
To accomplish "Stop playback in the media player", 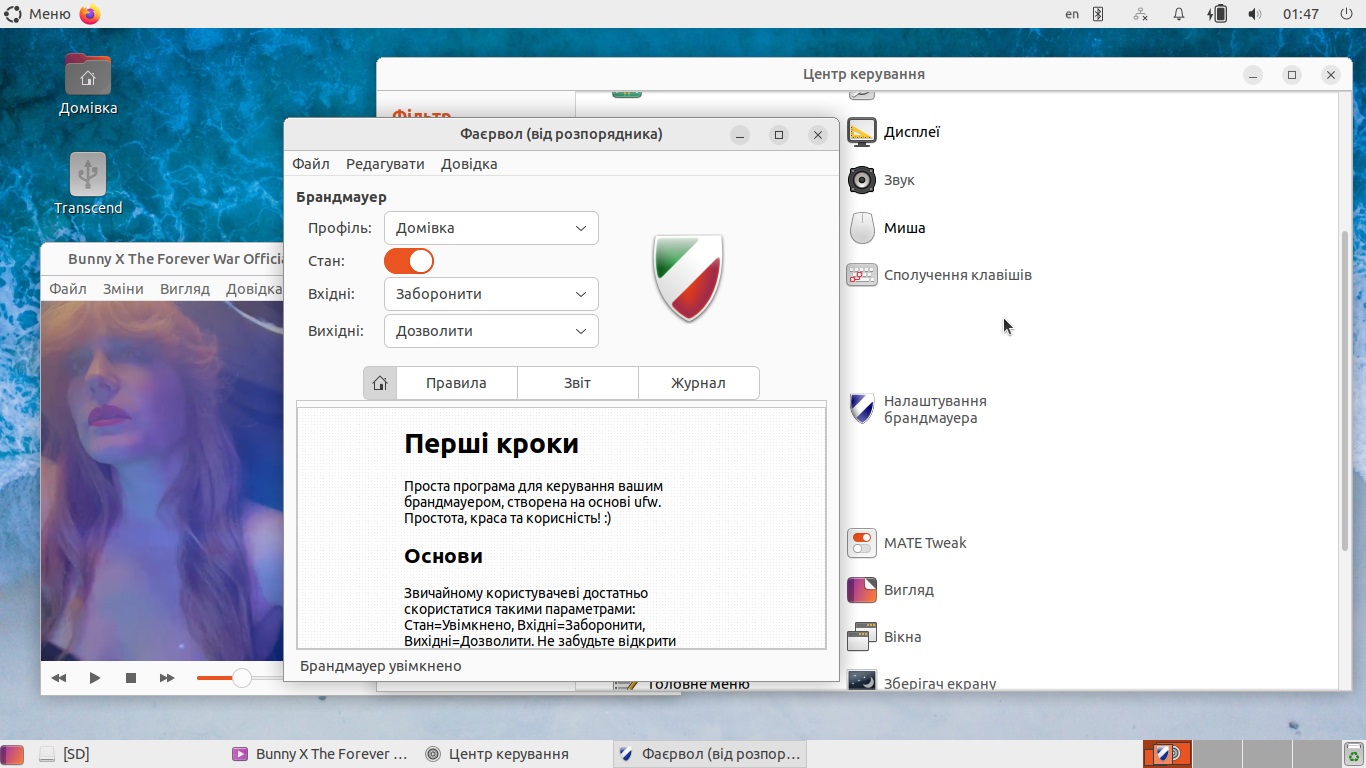I will click(131, 678).
